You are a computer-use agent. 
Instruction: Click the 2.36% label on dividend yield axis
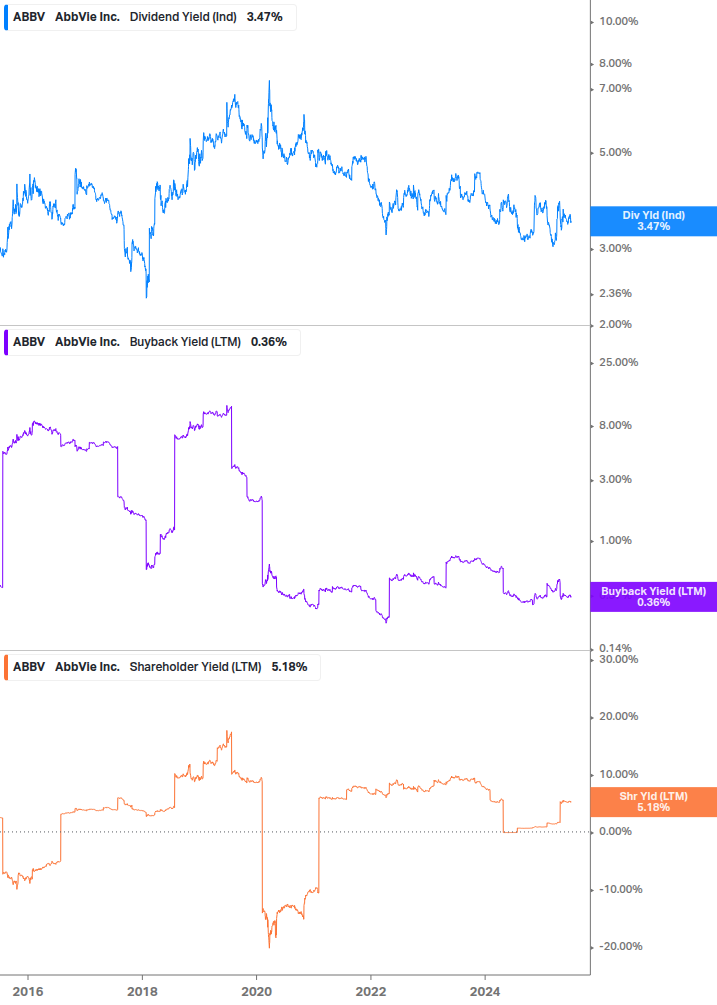[615, 294]
